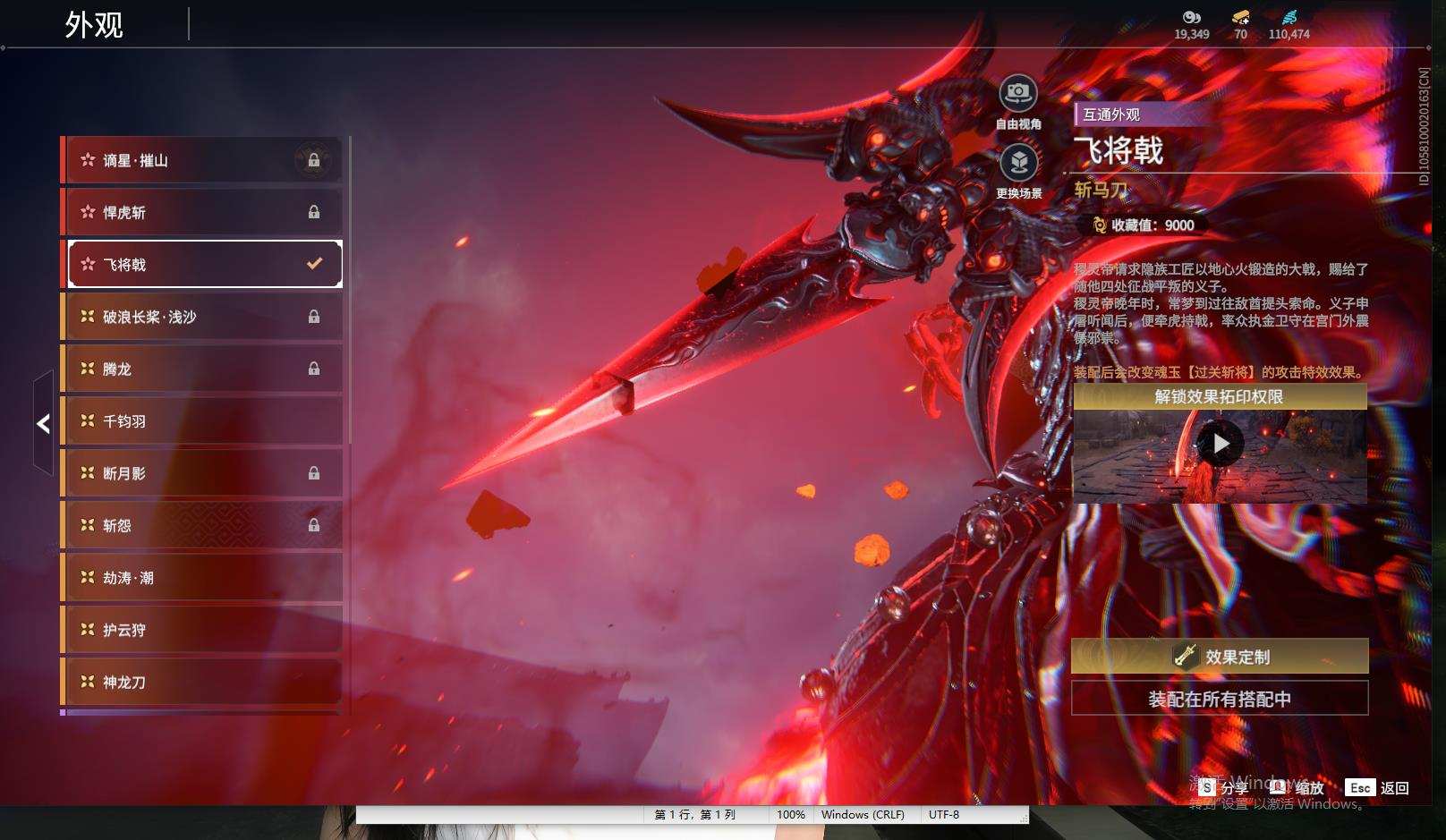This screenshot has width=1446, height=840.
Task: Click the blue feather currency icon
Action: pos(1289,17)
